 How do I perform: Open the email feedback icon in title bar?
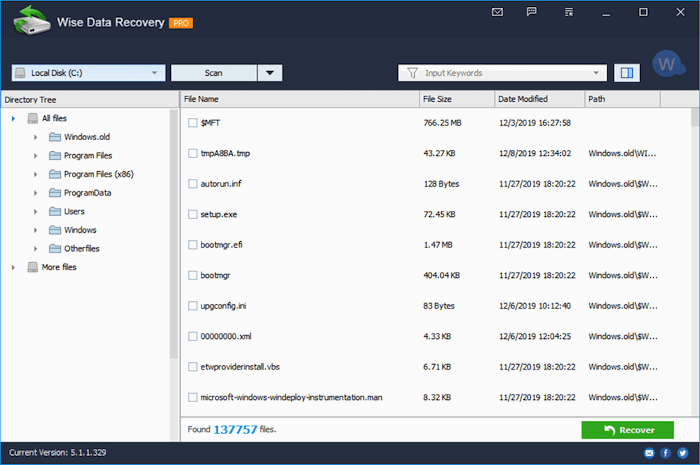497,12
